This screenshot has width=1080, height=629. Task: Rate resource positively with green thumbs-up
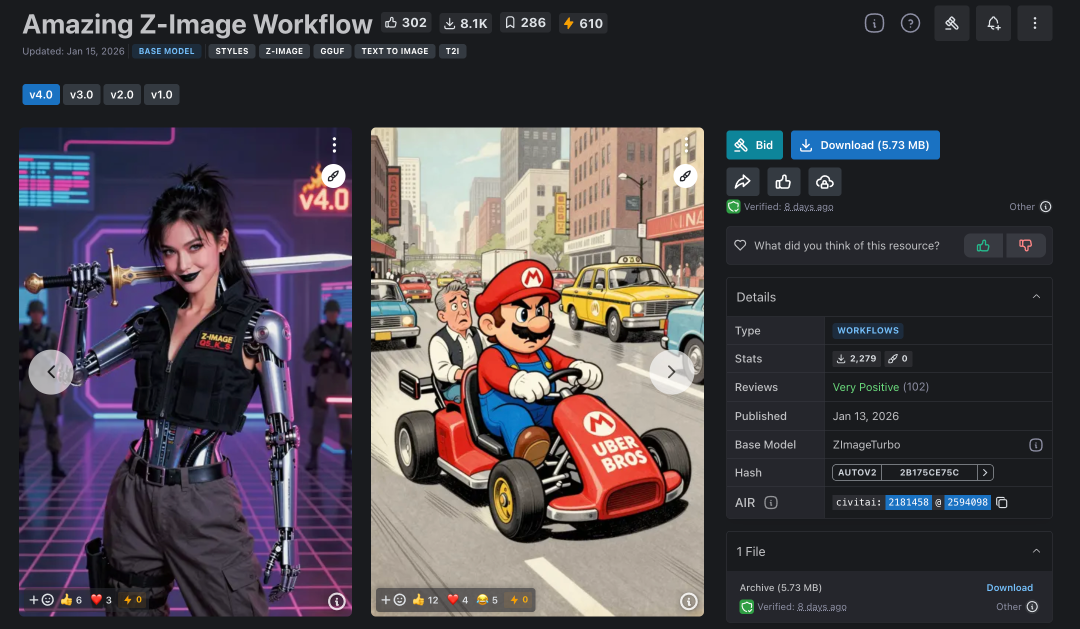coord(983,245)
